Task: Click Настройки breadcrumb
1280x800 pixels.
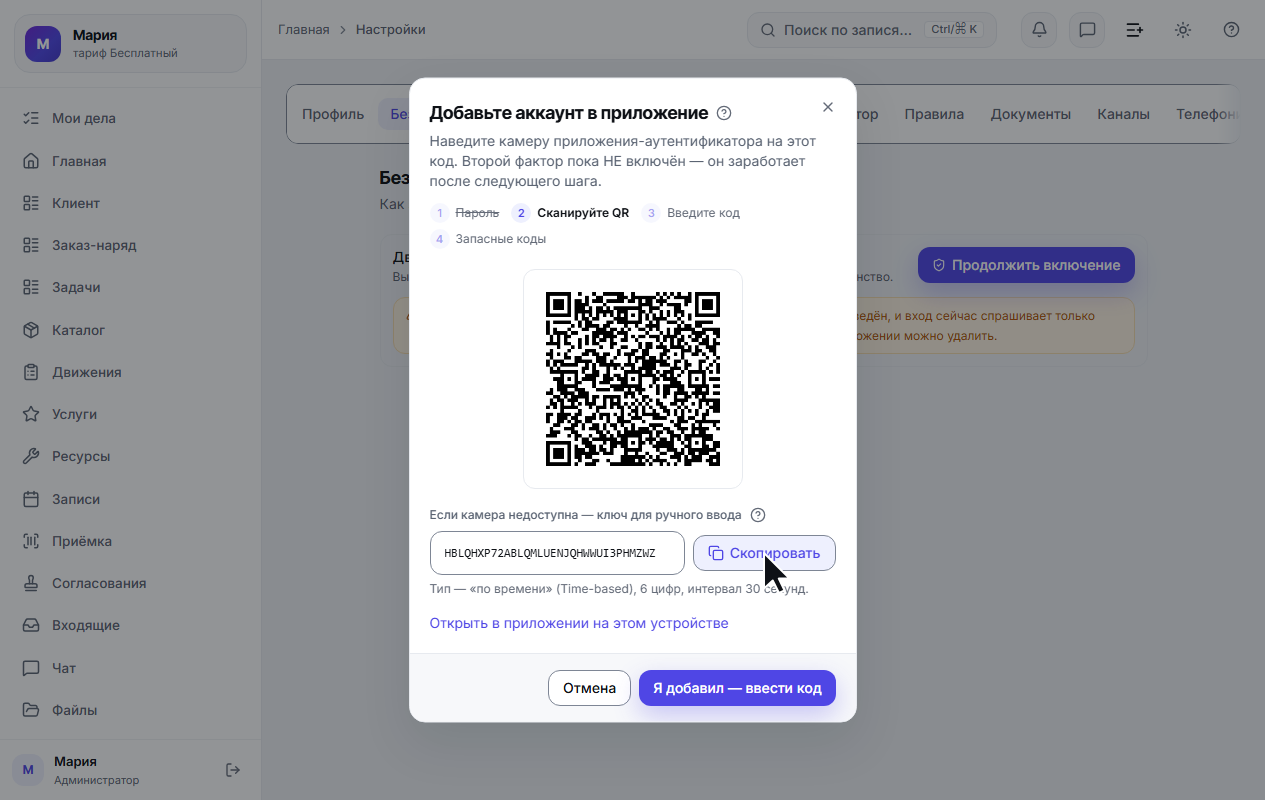Action: tap(391, 30)
